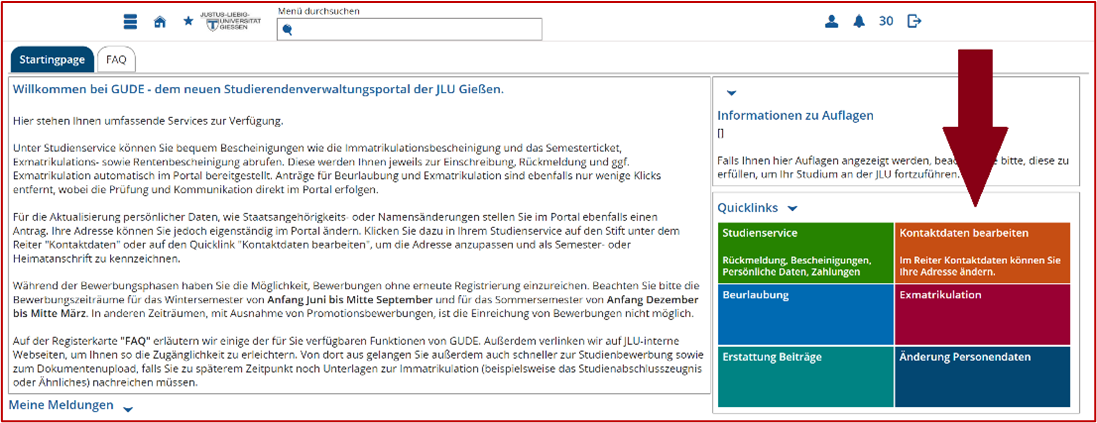Open the orange Kontaktdaten bearbeiten tile
This screenshot has height=423, width=1097.
pos(982,252)
